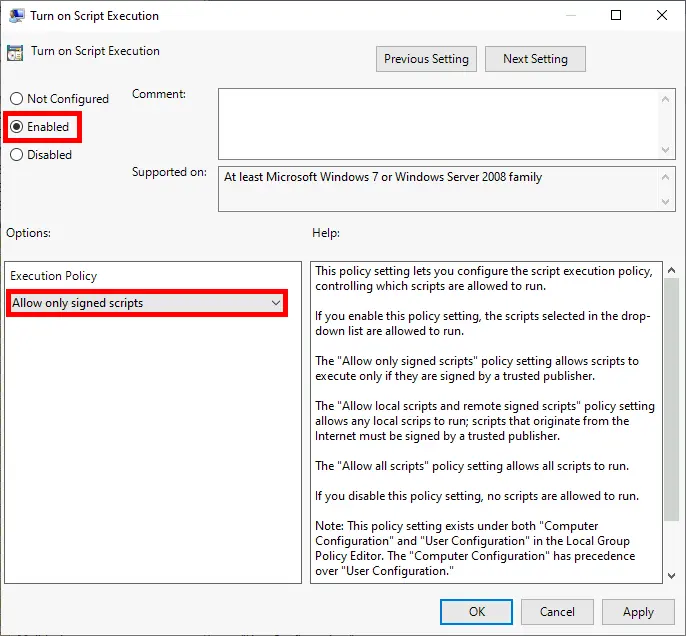Click the Help pane scrollbar thumb
686x636 pixels.
click(672, 399)
